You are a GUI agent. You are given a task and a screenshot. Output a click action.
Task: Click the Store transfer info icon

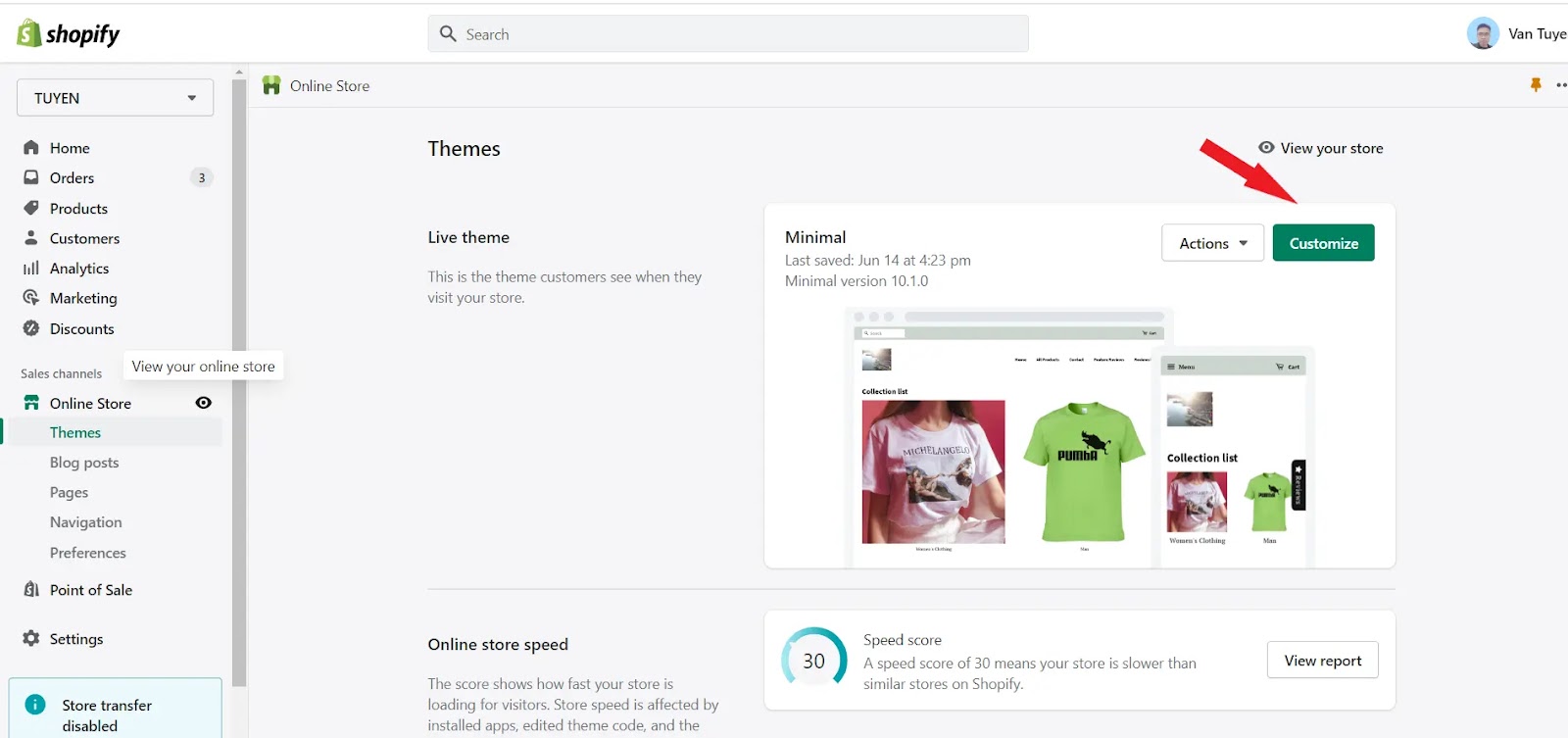pos(35,705)
